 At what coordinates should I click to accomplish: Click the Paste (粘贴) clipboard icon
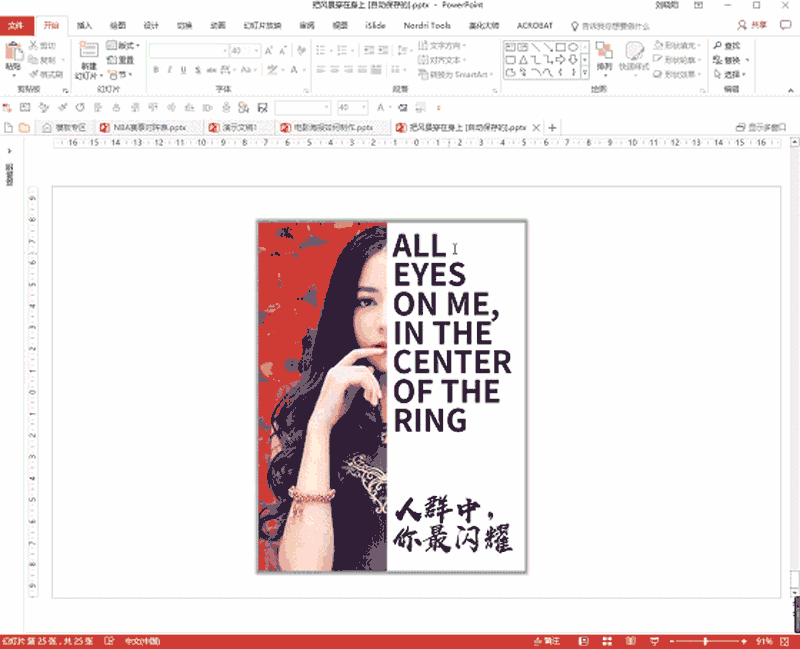[x=13, y=52]
